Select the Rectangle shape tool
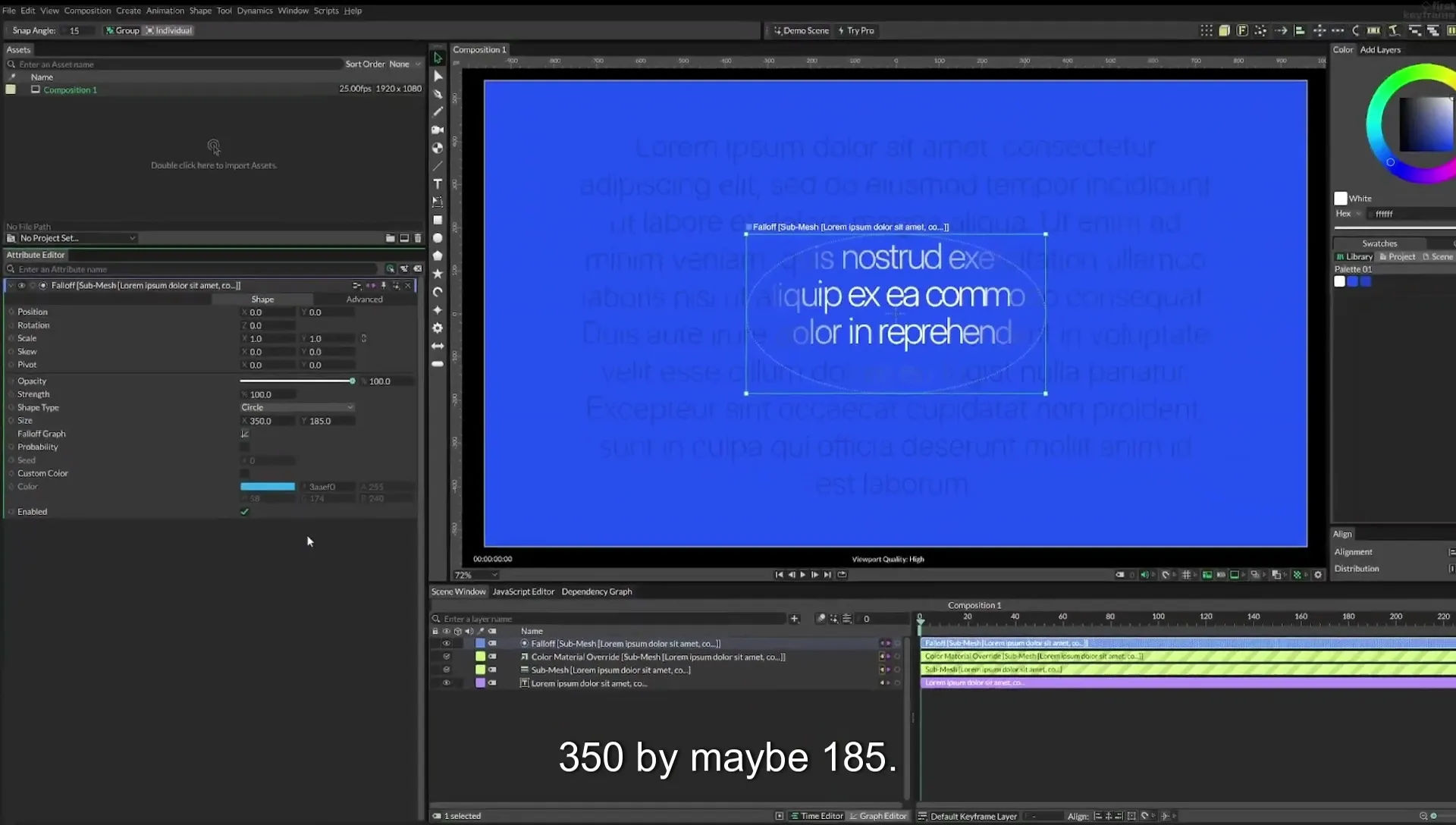This screenshot has height=825, width=1456. (438, 220)
